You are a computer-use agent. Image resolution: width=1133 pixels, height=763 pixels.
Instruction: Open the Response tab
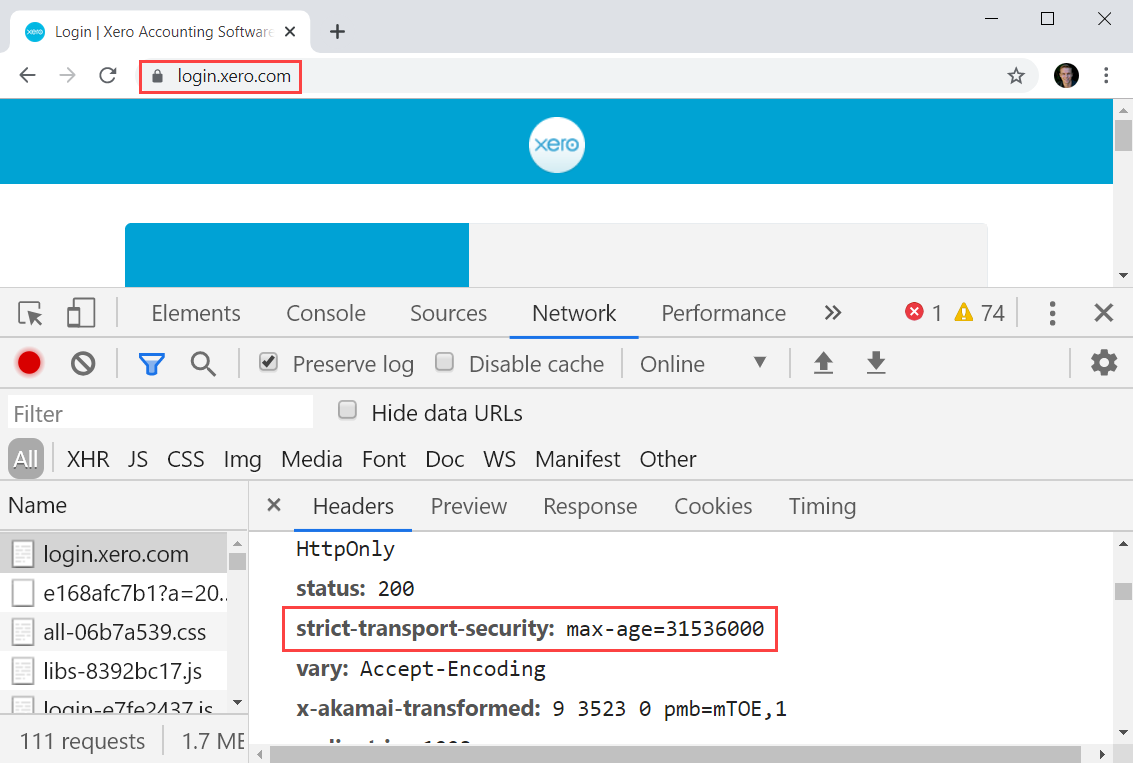(x=590, y=506)
